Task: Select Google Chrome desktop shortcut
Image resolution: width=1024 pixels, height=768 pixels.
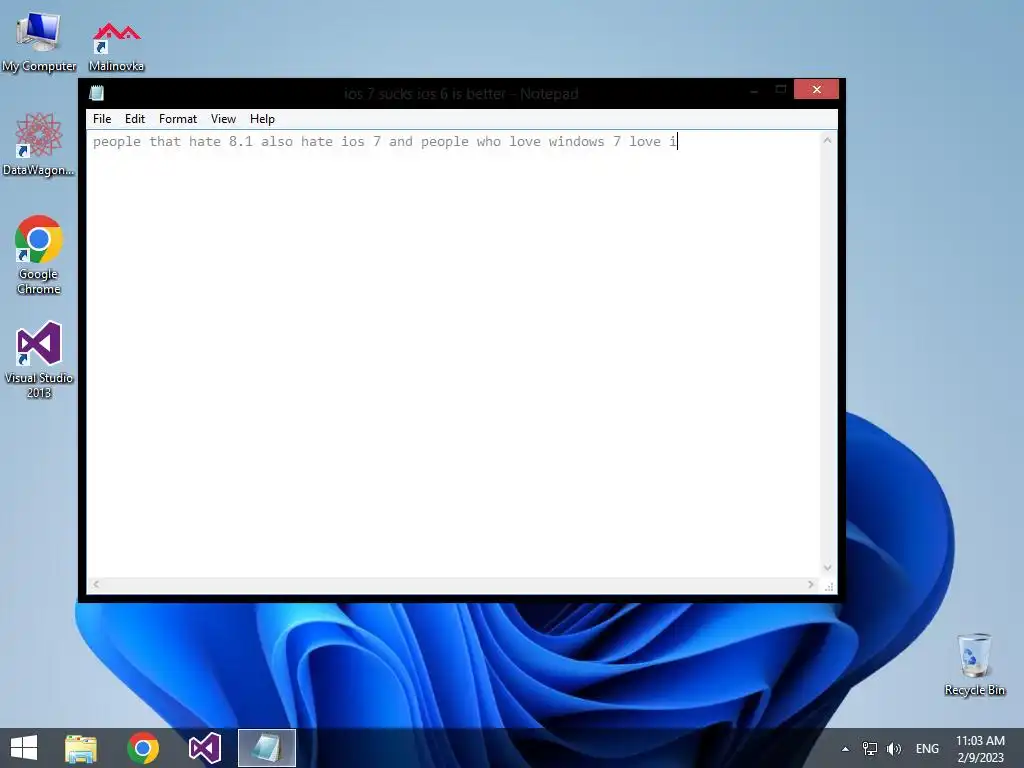Action: click(x=39, y=255)
